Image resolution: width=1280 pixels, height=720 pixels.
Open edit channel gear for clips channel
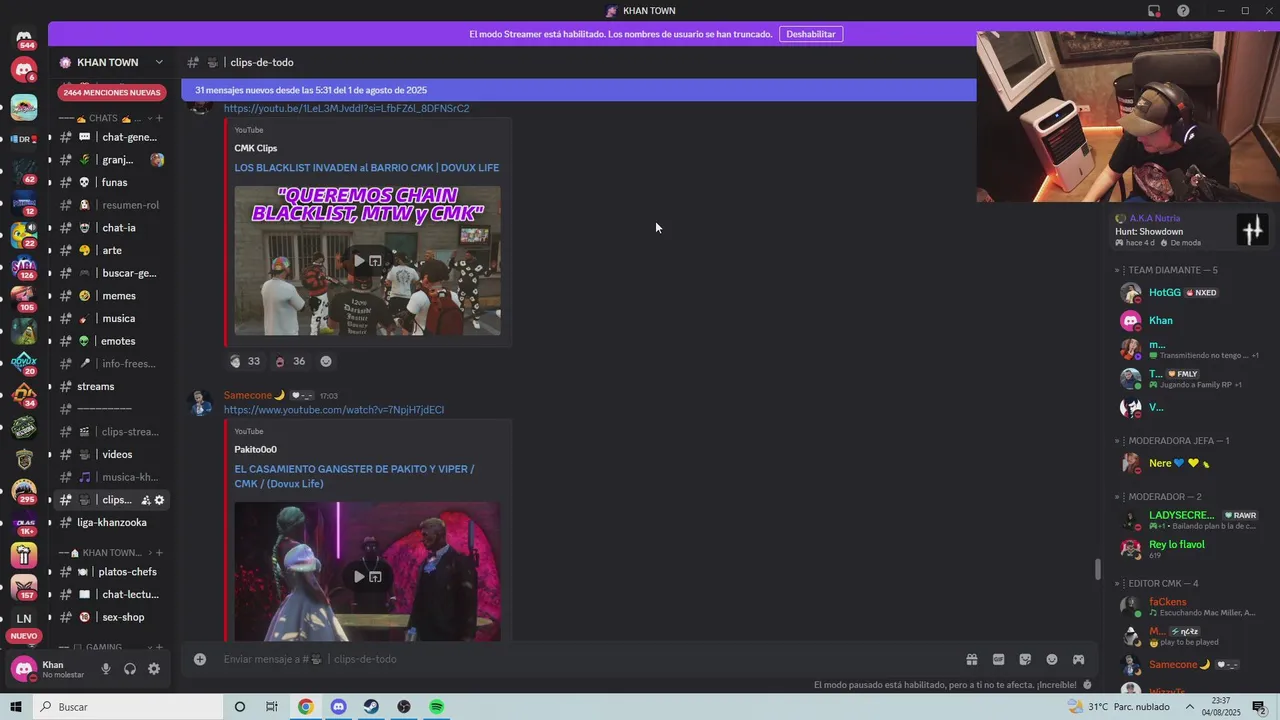159,500
